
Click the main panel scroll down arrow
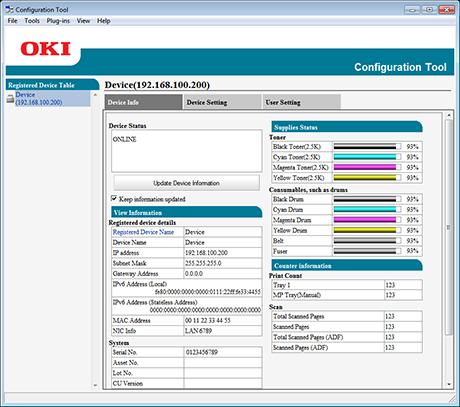(449, 384)
